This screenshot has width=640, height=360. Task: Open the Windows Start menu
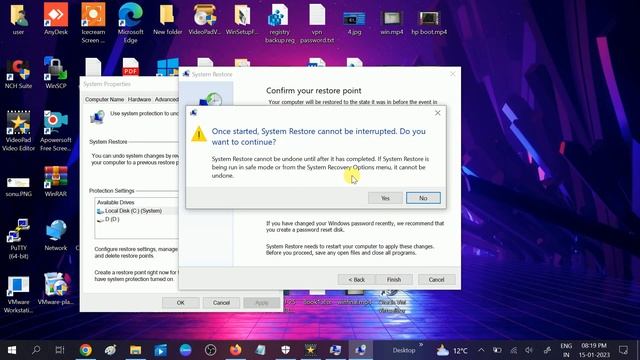point(12,350)
